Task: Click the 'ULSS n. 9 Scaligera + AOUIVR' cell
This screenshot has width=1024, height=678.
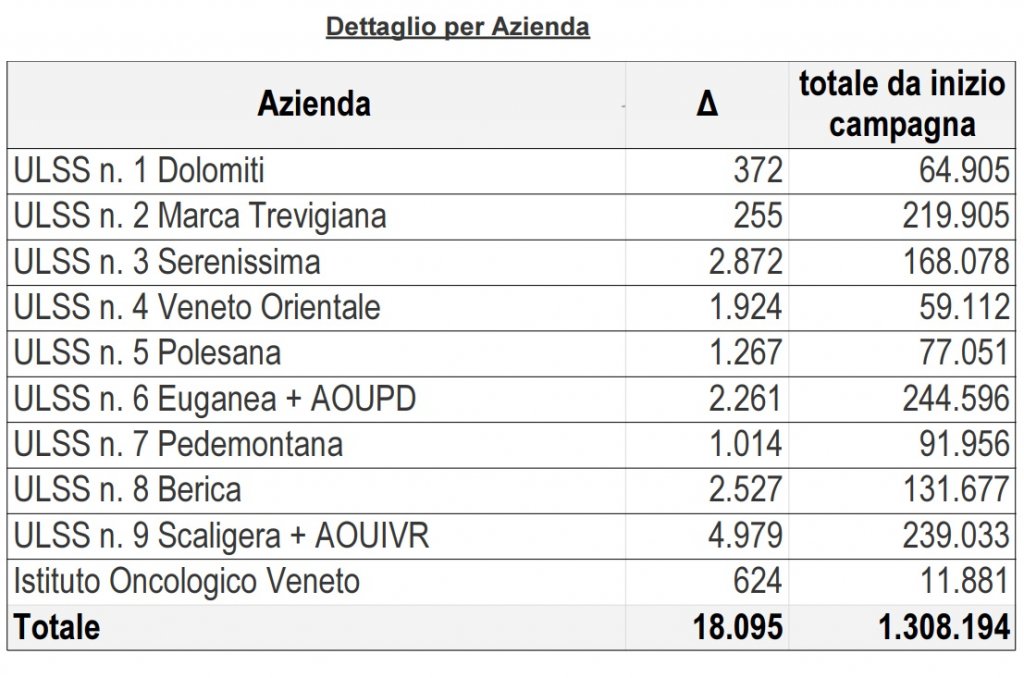Action: click(x=221, y=536)
